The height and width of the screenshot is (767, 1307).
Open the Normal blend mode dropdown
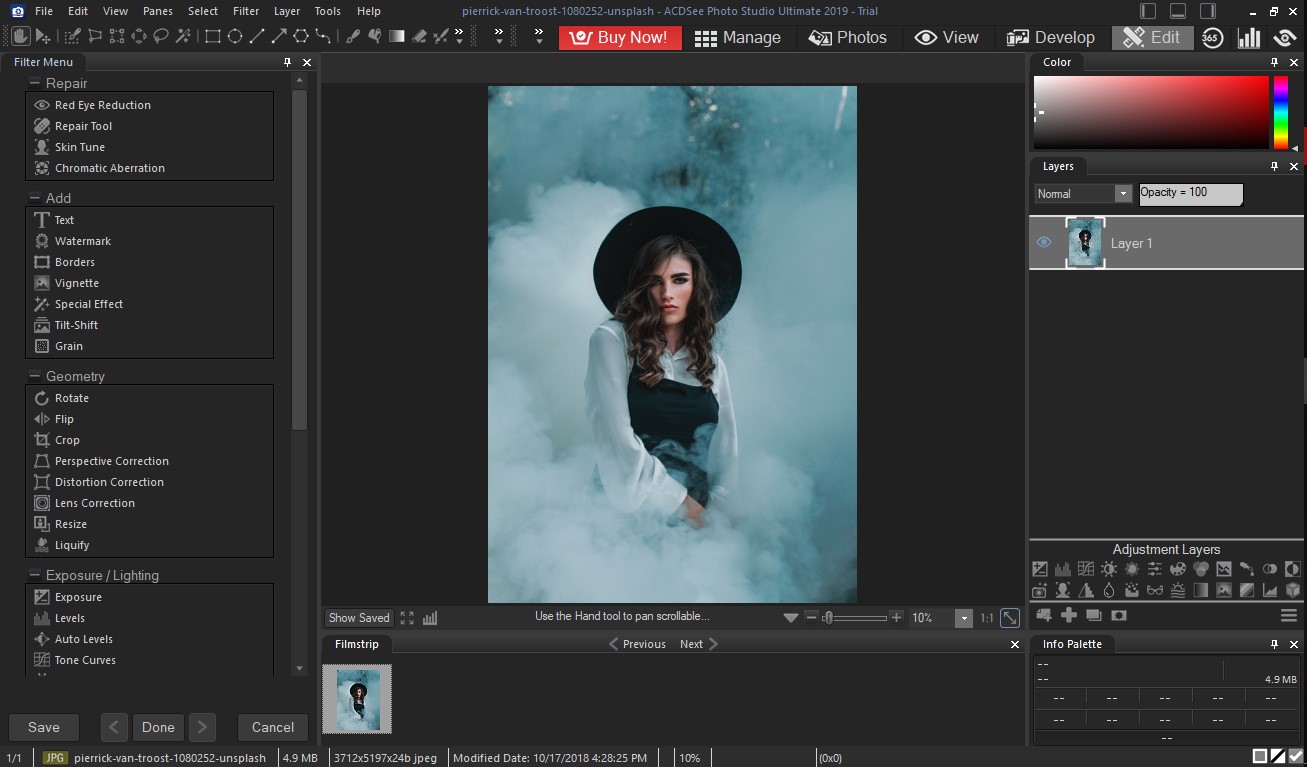(1123, 192)
